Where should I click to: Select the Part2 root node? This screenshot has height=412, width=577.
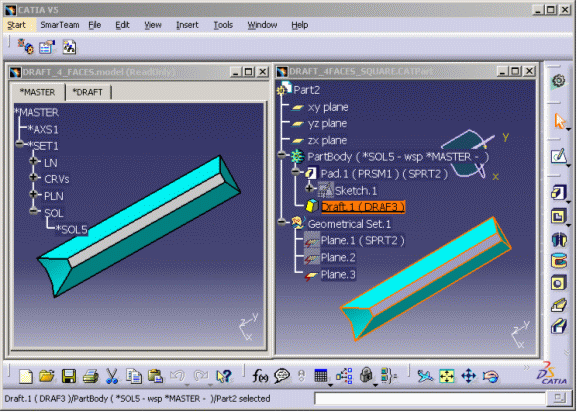tap(306, 90)
